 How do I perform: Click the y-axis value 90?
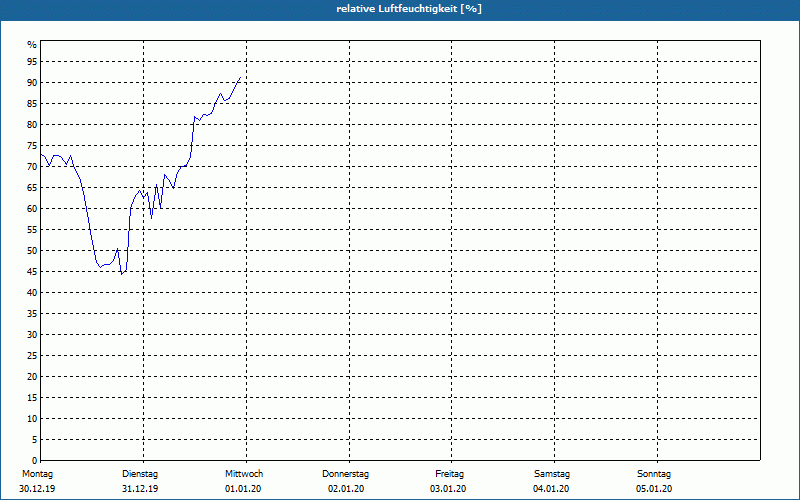pos(32,83)
